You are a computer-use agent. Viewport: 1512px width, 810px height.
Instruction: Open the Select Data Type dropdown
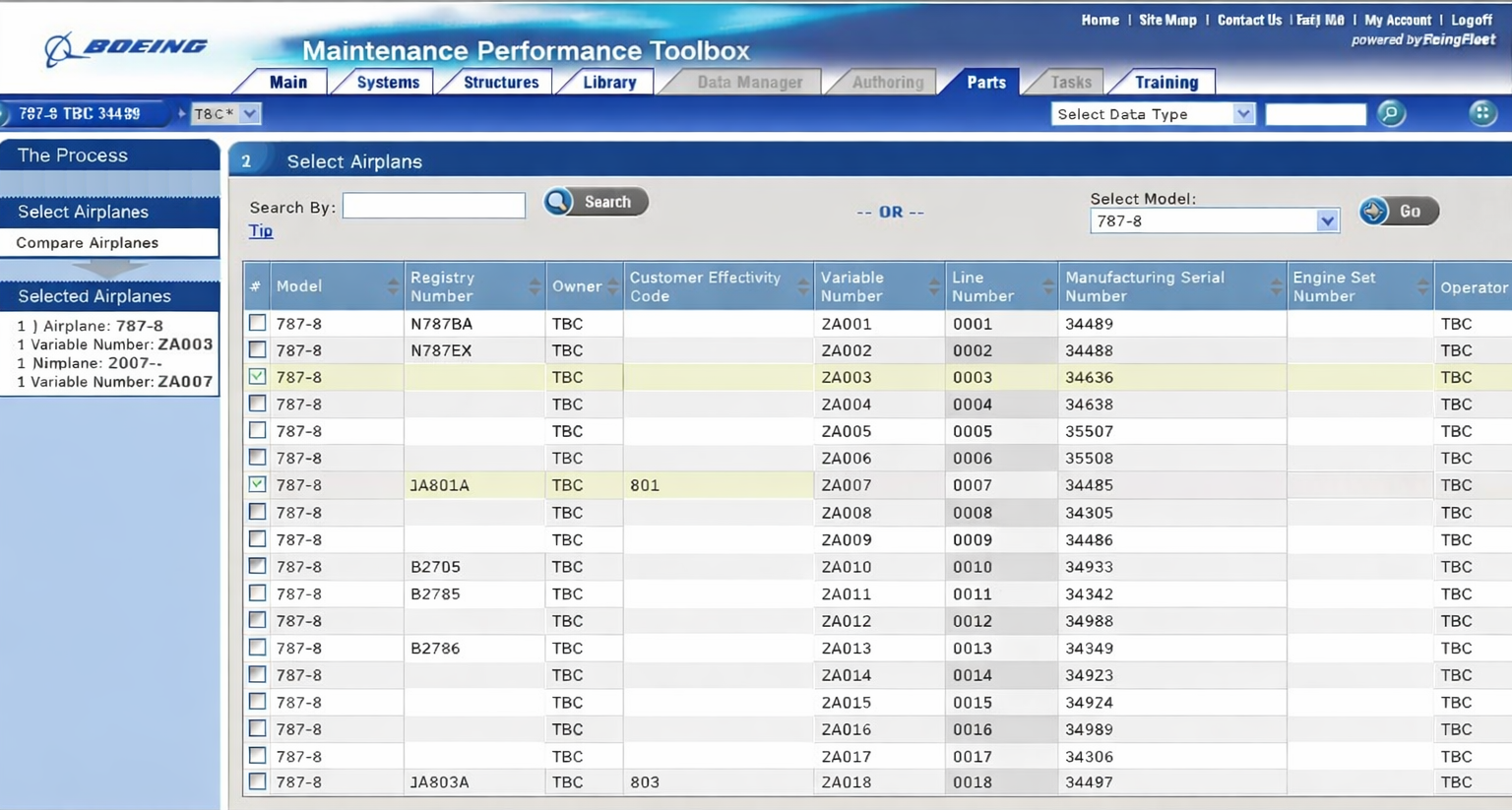point(1153,114)
